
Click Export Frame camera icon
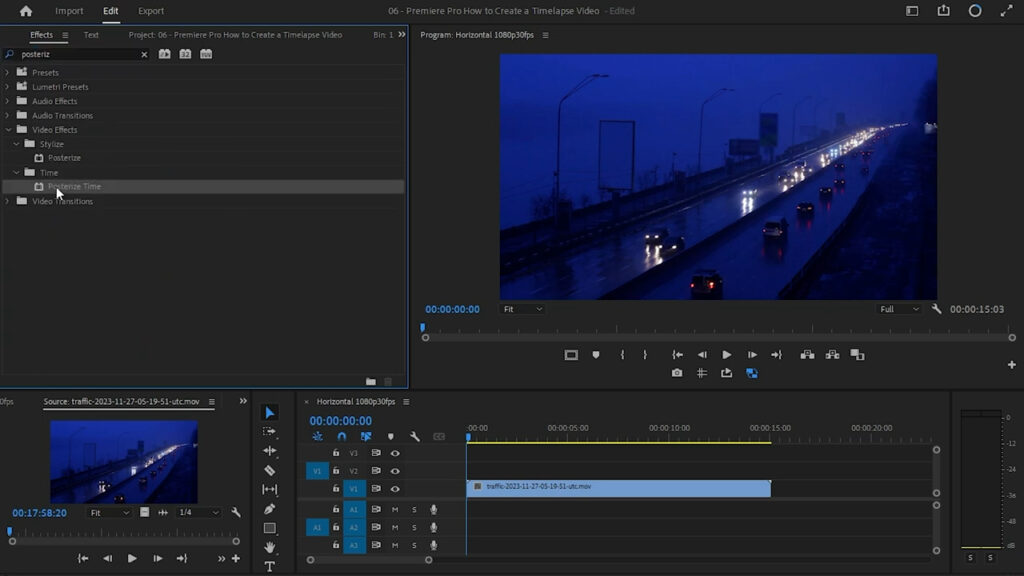[677, 373]
